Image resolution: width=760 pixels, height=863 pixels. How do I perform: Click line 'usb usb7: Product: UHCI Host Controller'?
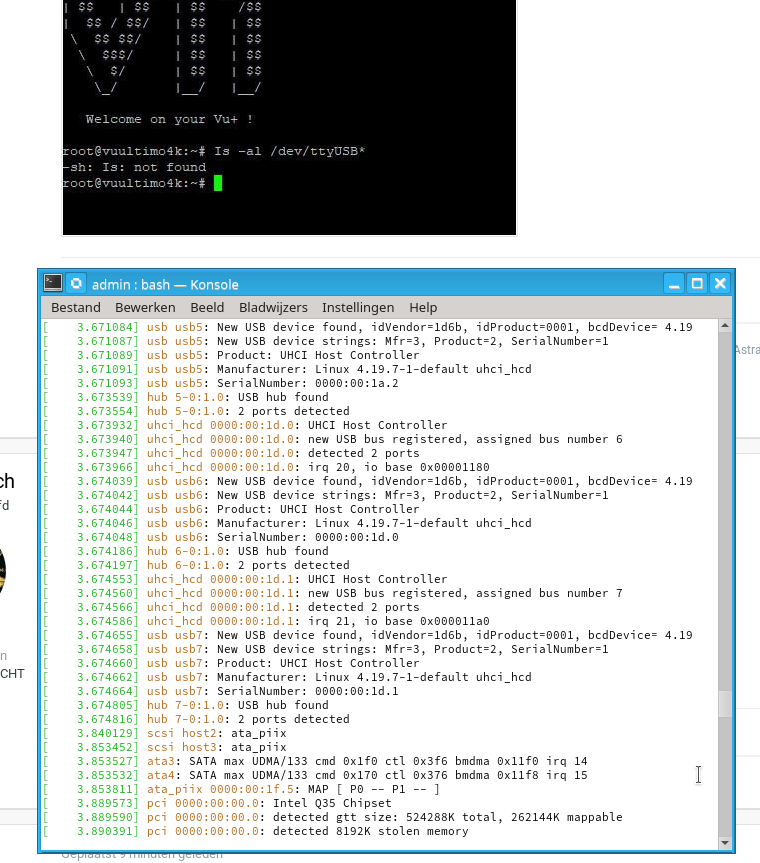[283, 663]
